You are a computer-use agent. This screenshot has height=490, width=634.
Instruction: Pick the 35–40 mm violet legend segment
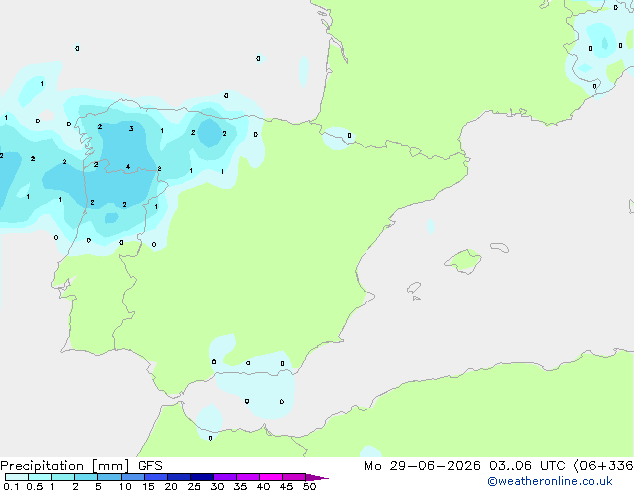point(248,477)
